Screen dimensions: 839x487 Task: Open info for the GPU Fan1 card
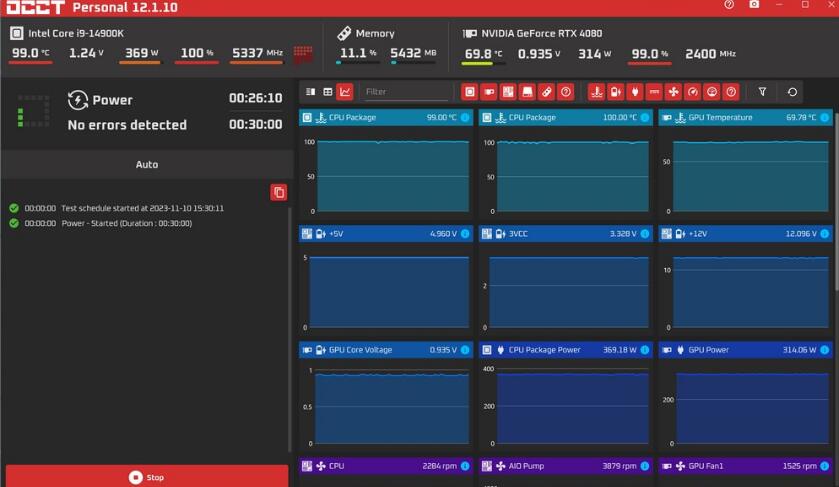[825, 466]
